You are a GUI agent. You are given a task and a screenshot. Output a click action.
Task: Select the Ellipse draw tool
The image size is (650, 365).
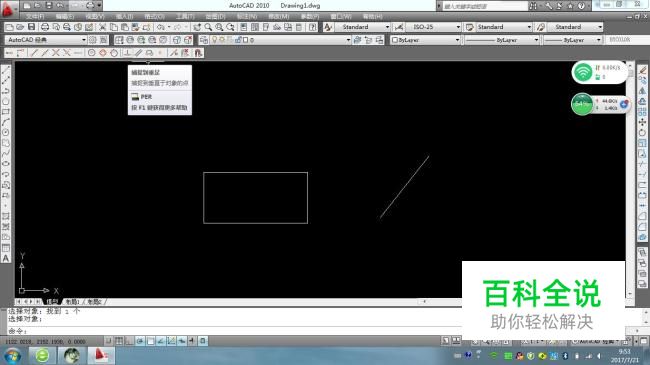click(6, 163)
